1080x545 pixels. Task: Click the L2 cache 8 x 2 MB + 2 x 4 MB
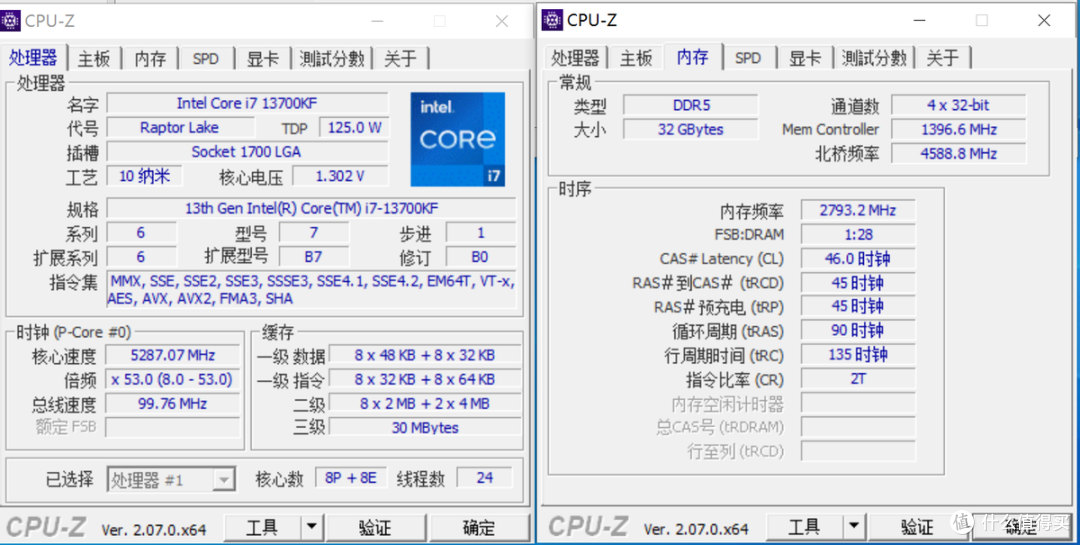point(425,404)
